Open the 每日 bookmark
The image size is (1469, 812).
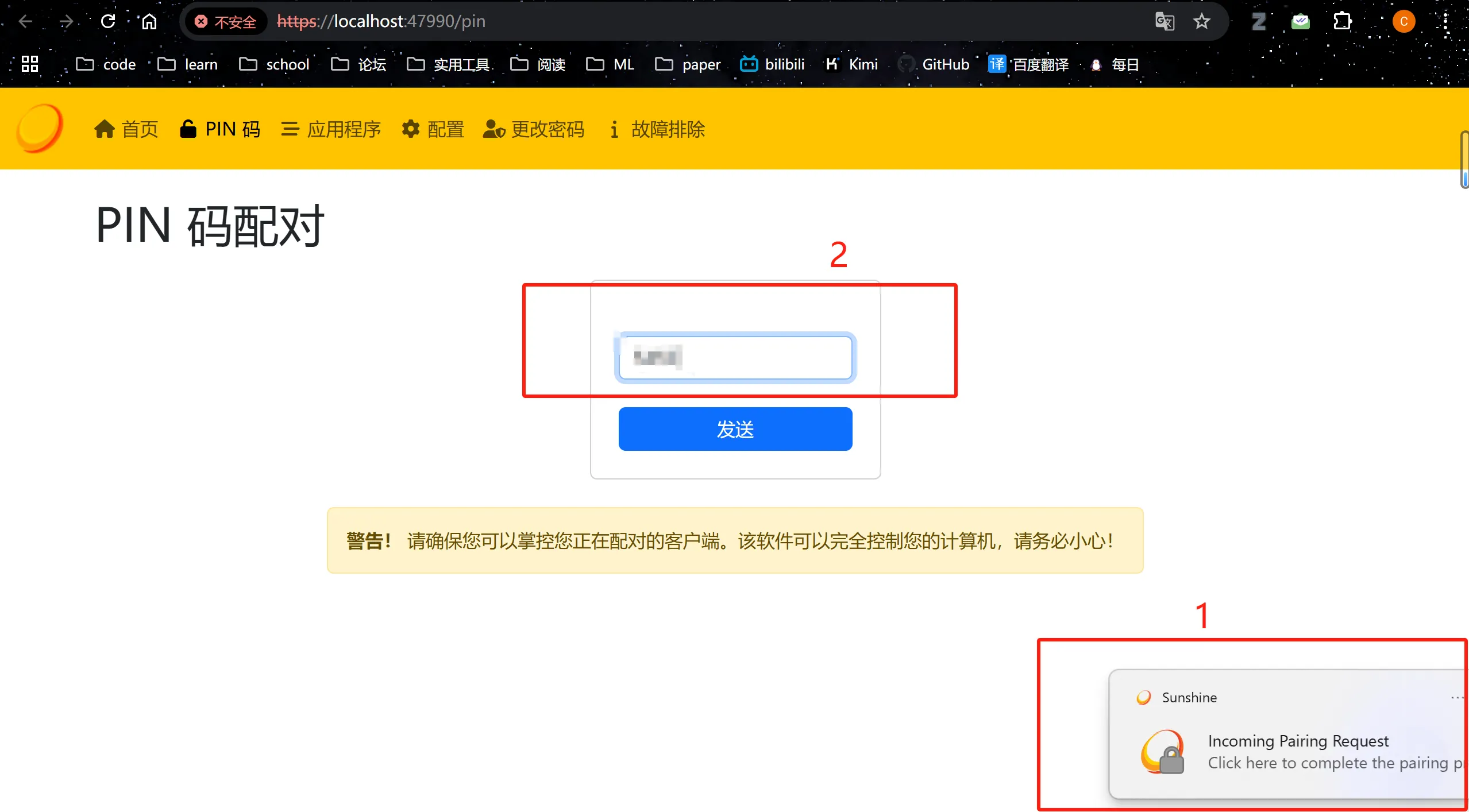tap(1115, 64)
